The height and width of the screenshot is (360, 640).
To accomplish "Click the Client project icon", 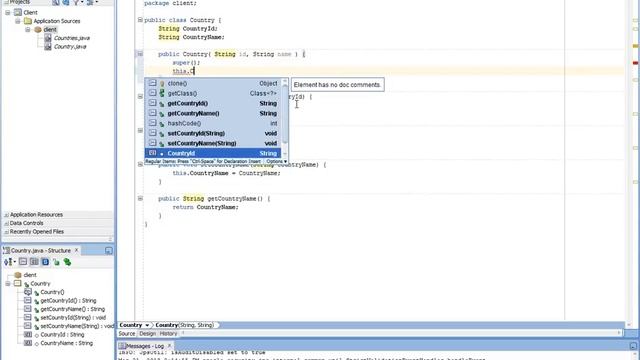I will [18, 13].
